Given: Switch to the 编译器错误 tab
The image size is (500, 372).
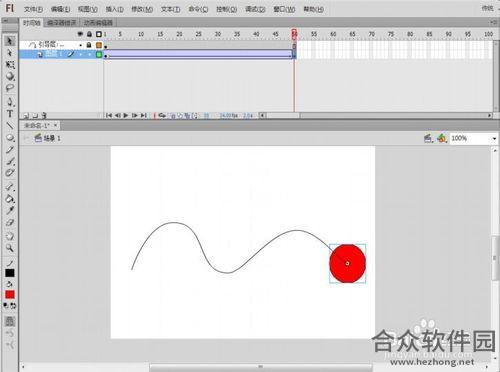Looking at the screenshot, I should click(x=62, y=23).
